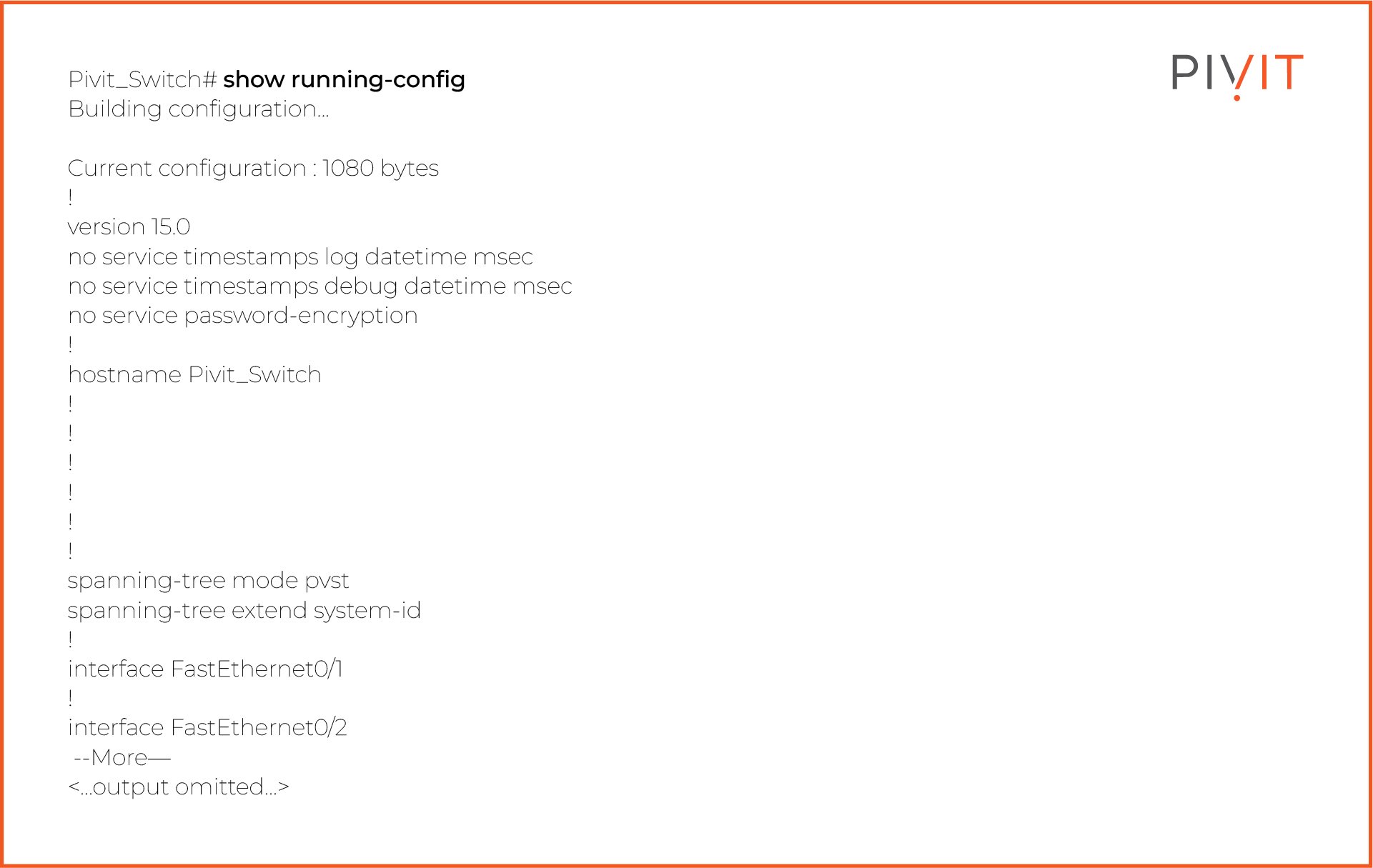Click the exclamation mark above version 15.0
Viewport: 1373px width, 868px height.
pos(70,198)
